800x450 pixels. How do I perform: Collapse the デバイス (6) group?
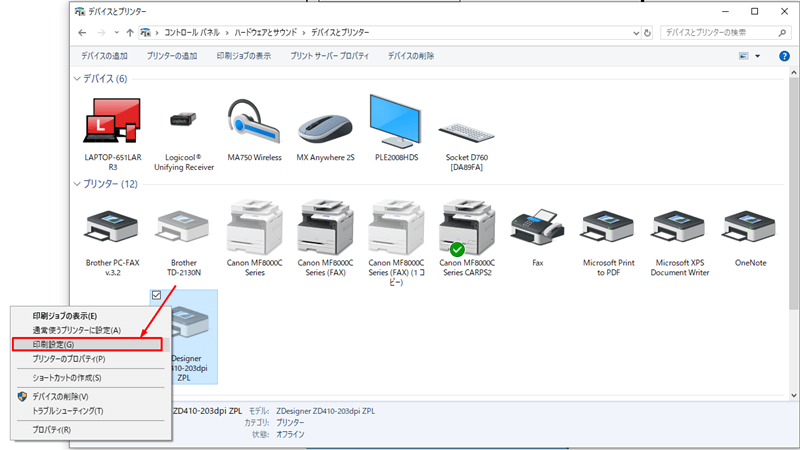pyautogui.click(x=77, y=78)
